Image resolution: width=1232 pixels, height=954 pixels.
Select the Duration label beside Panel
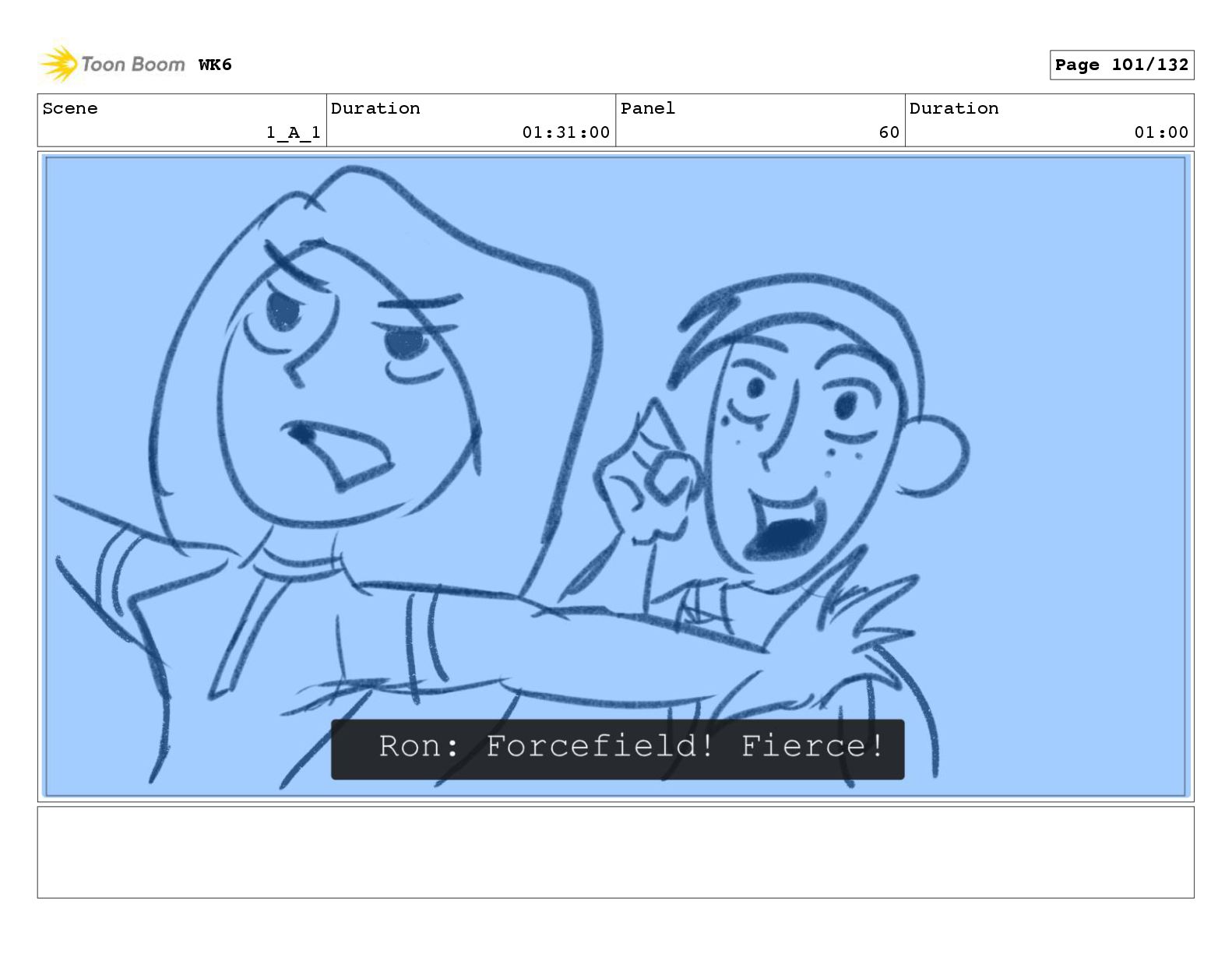coord(954,108)
